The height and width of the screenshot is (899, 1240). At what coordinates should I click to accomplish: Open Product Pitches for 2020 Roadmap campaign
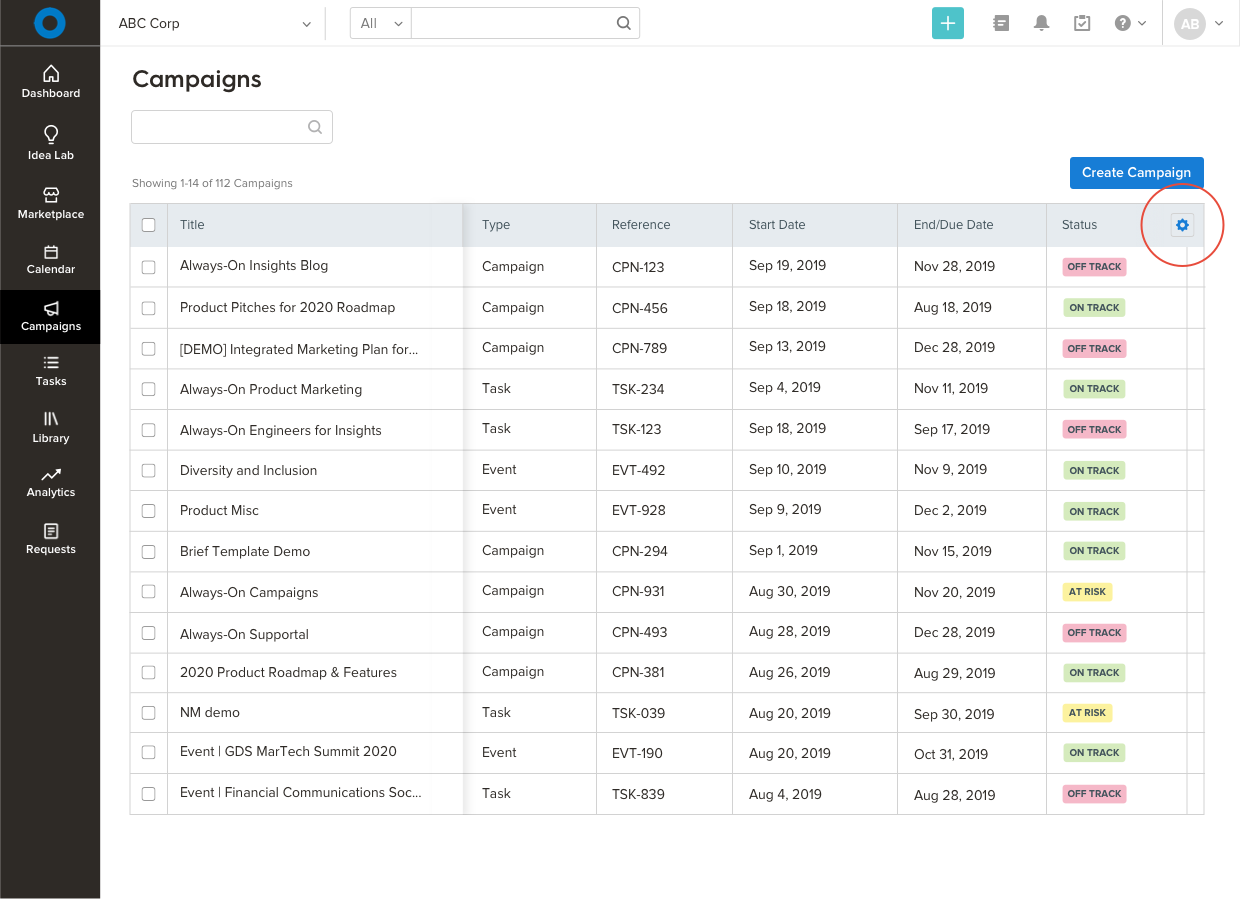click(x=287, y=307)
